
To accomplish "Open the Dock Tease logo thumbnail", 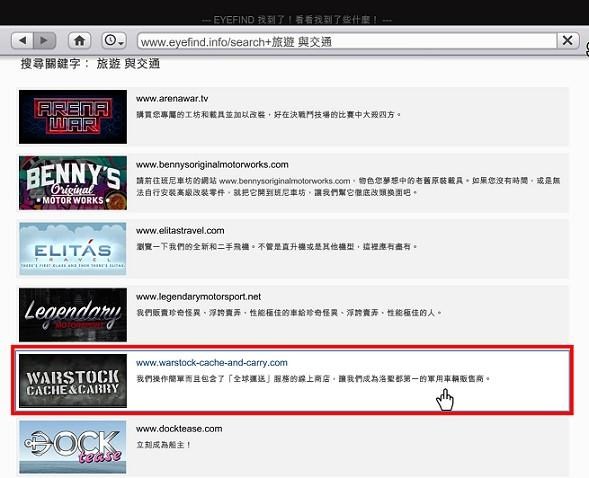I will (x=73, y=447).
